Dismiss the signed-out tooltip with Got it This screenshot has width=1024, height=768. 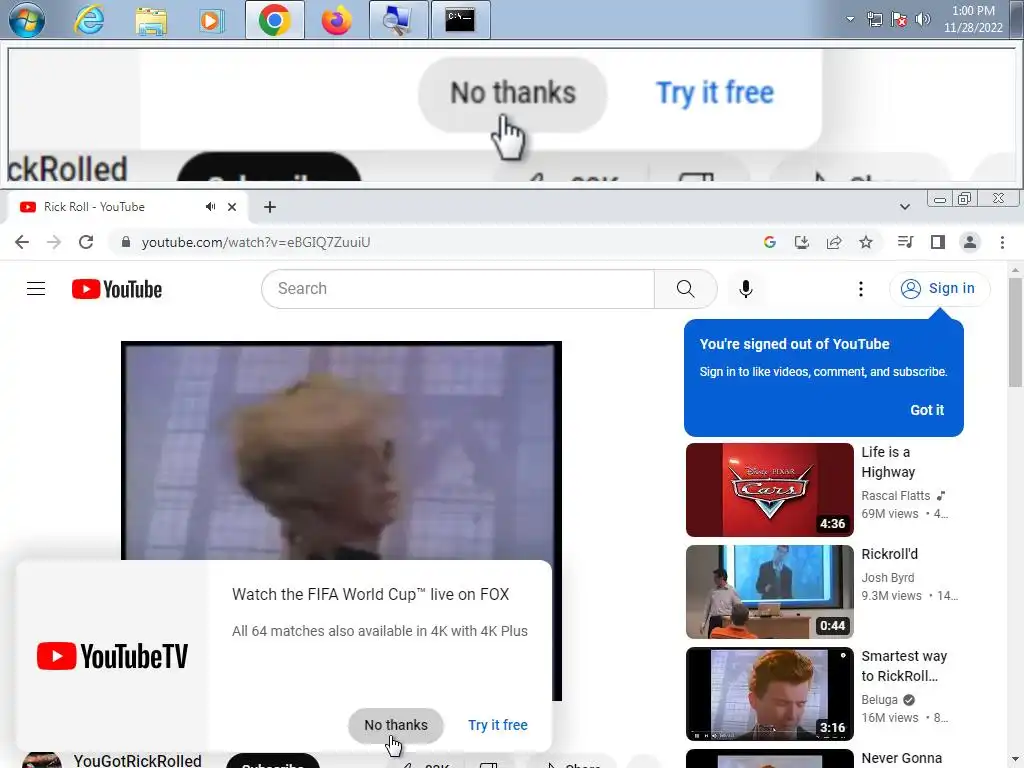(927, 410)
